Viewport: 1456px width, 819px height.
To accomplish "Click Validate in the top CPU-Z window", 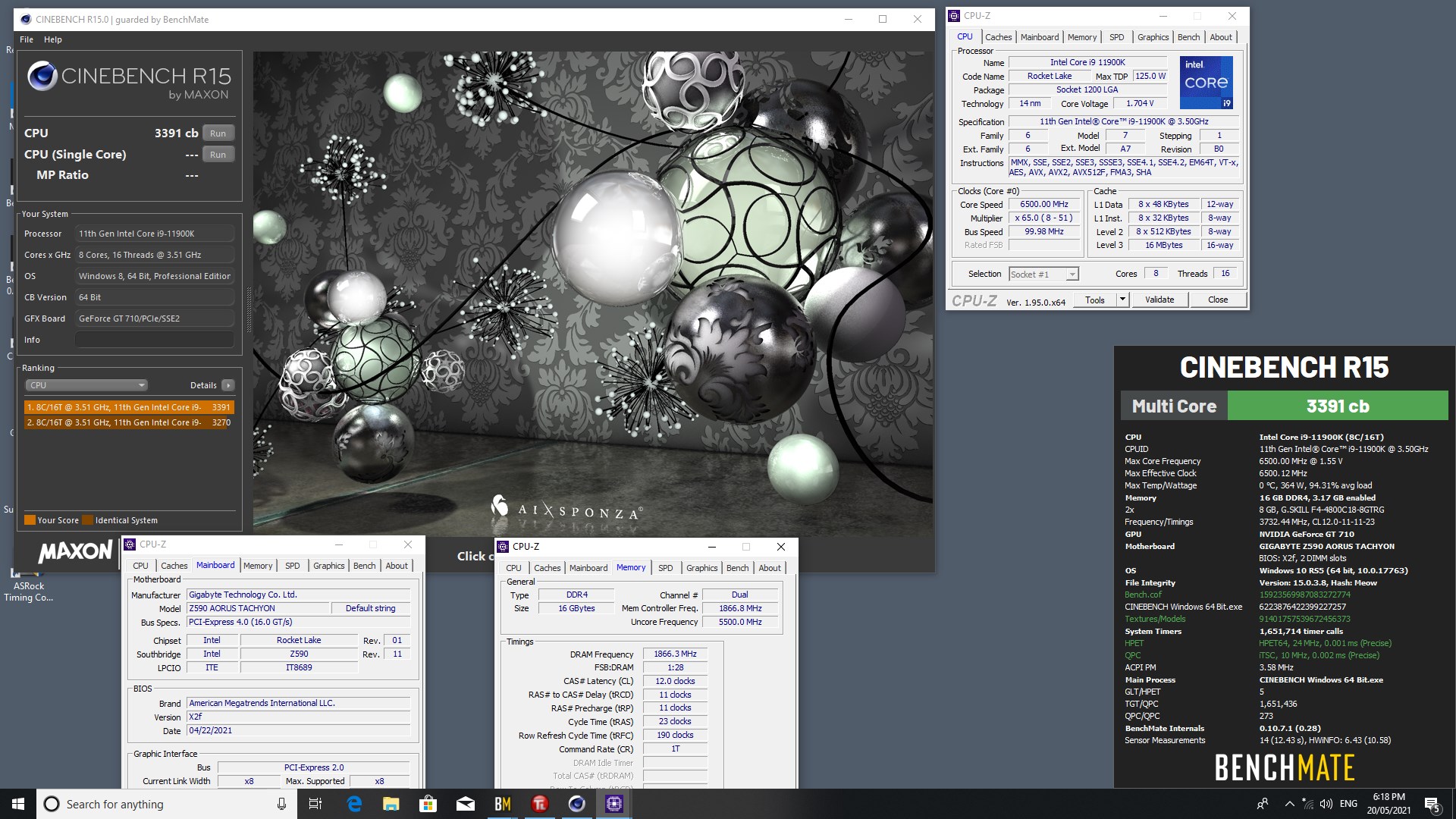I will pos(1159,300).
